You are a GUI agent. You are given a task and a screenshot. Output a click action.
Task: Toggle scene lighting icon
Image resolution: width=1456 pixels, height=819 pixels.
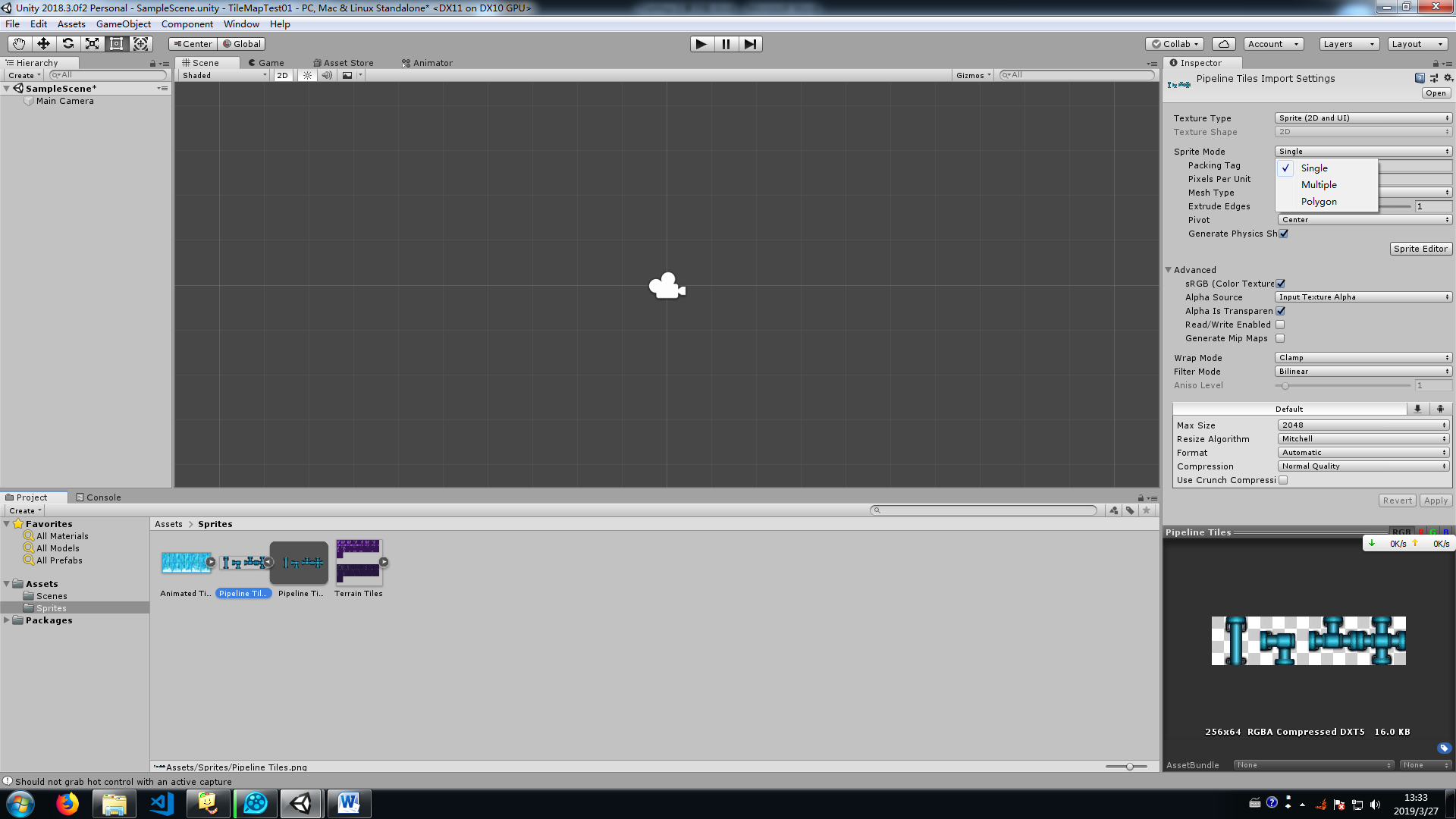[x=307, y=75]
